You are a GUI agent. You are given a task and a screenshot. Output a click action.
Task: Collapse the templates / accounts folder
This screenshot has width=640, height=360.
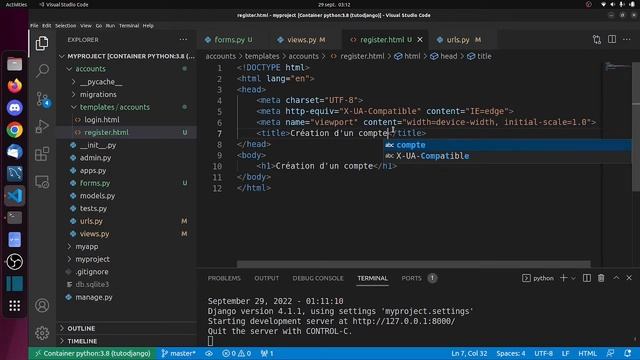[115, 107]
